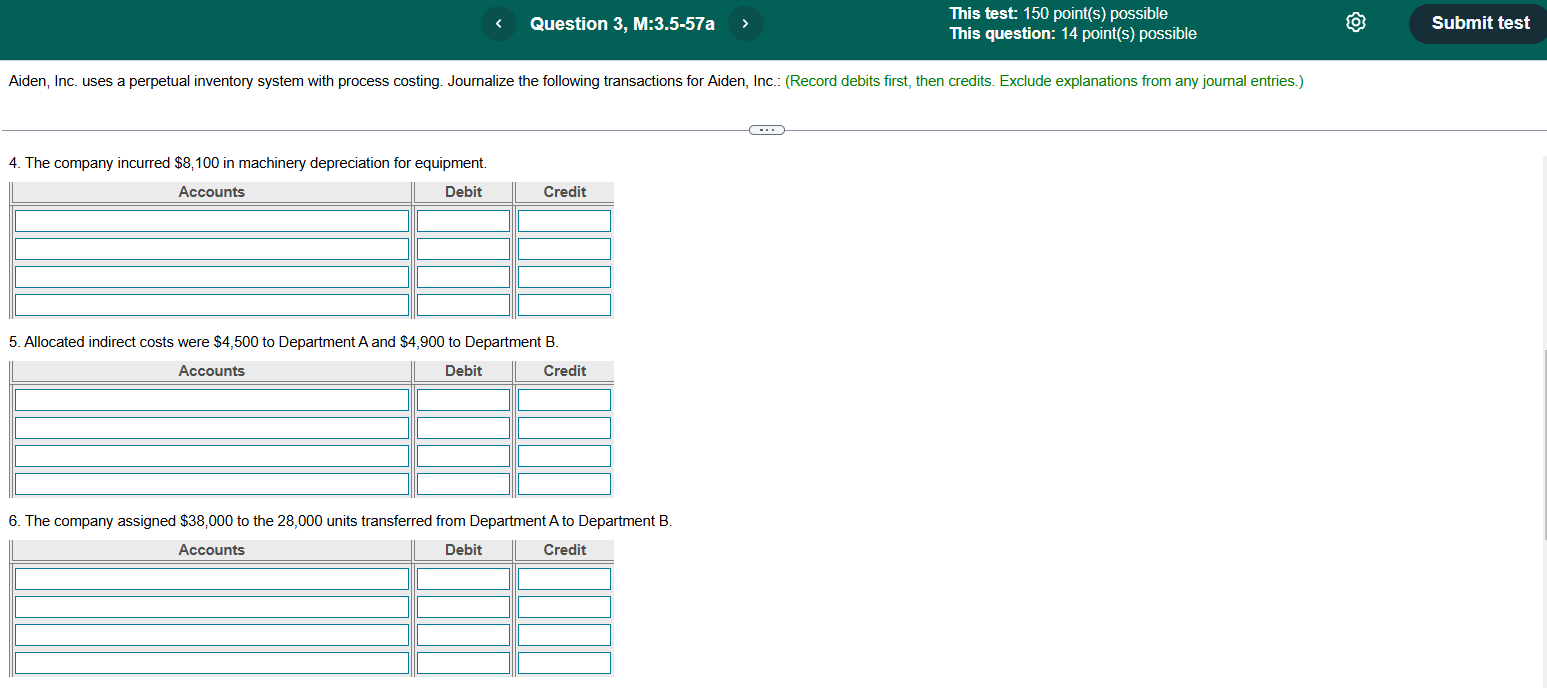The width and height of the screenshot is (1547, 688).
Task: Click fourth credit field in transaction 5
Action: click(x=564, y=484)
